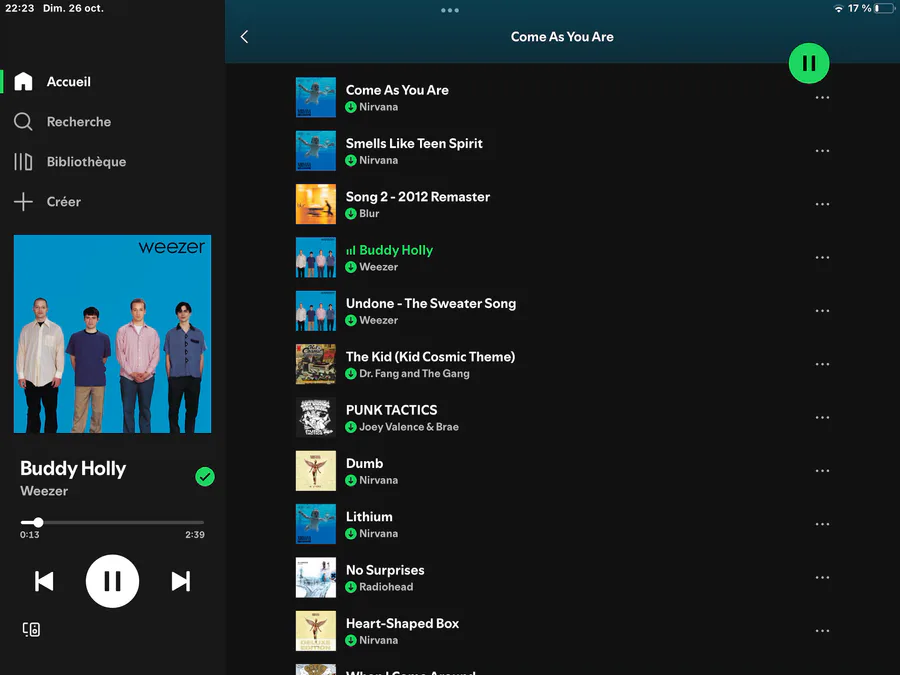Image resolution: width=900 pixels, height=675 pixels.
Task: Open the connect to device icon
Action: [x=32, y=629]
